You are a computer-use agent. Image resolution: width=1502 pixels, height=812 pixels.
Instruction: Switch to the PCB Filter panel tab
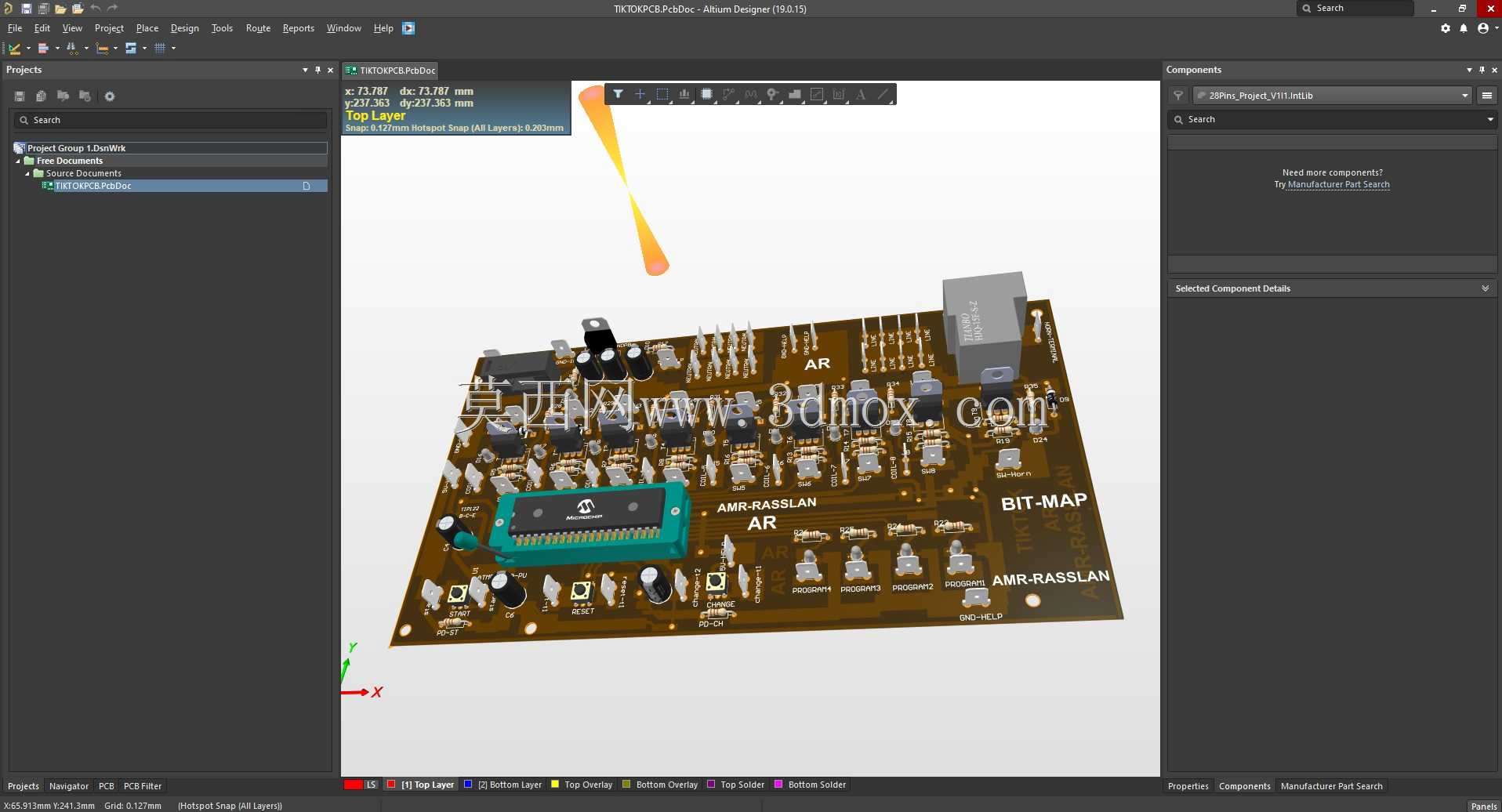click(x=143, y=786)
